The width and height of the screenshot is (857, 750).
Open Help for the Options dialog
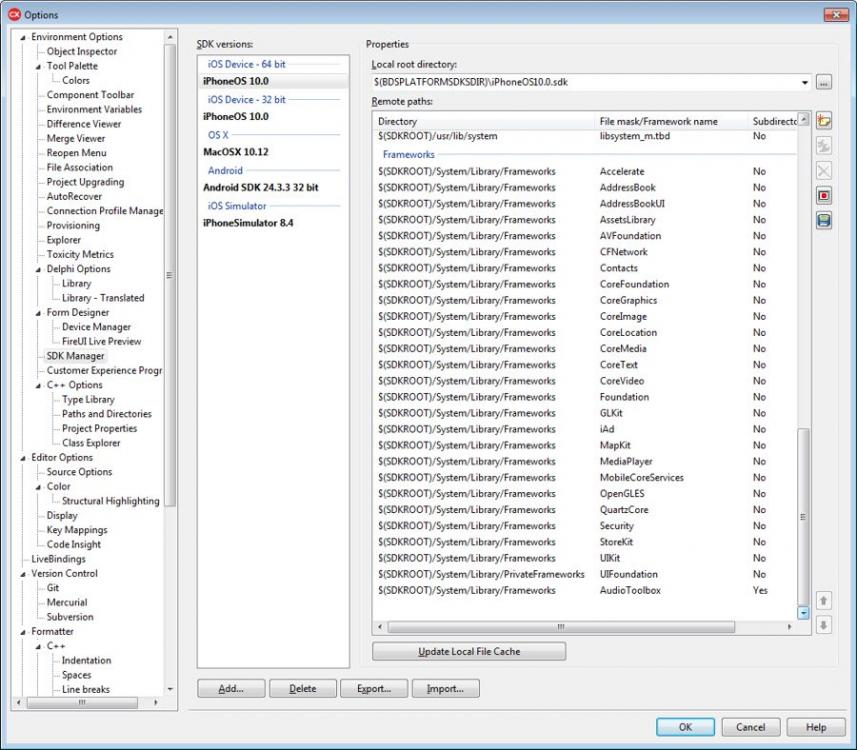click(816, 727)
